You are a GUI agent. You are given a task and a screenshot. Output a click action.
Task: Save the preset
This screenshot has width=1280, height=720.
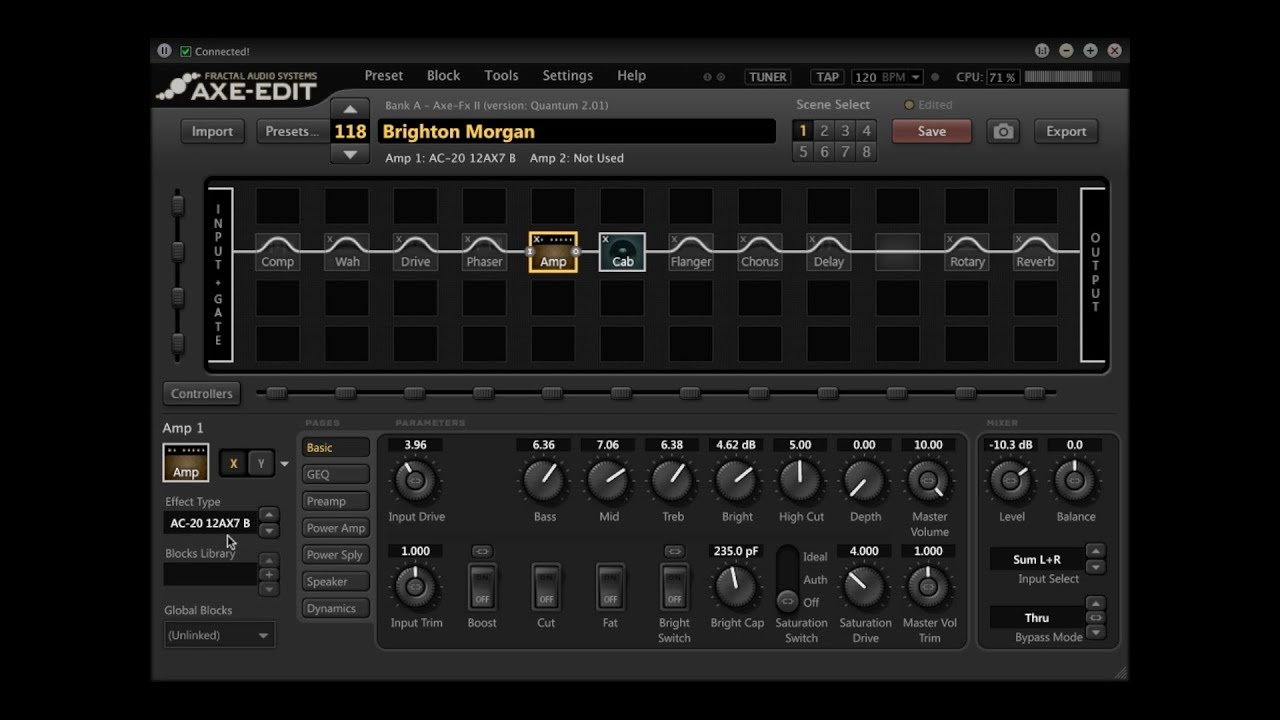click(x=932, y=131)
